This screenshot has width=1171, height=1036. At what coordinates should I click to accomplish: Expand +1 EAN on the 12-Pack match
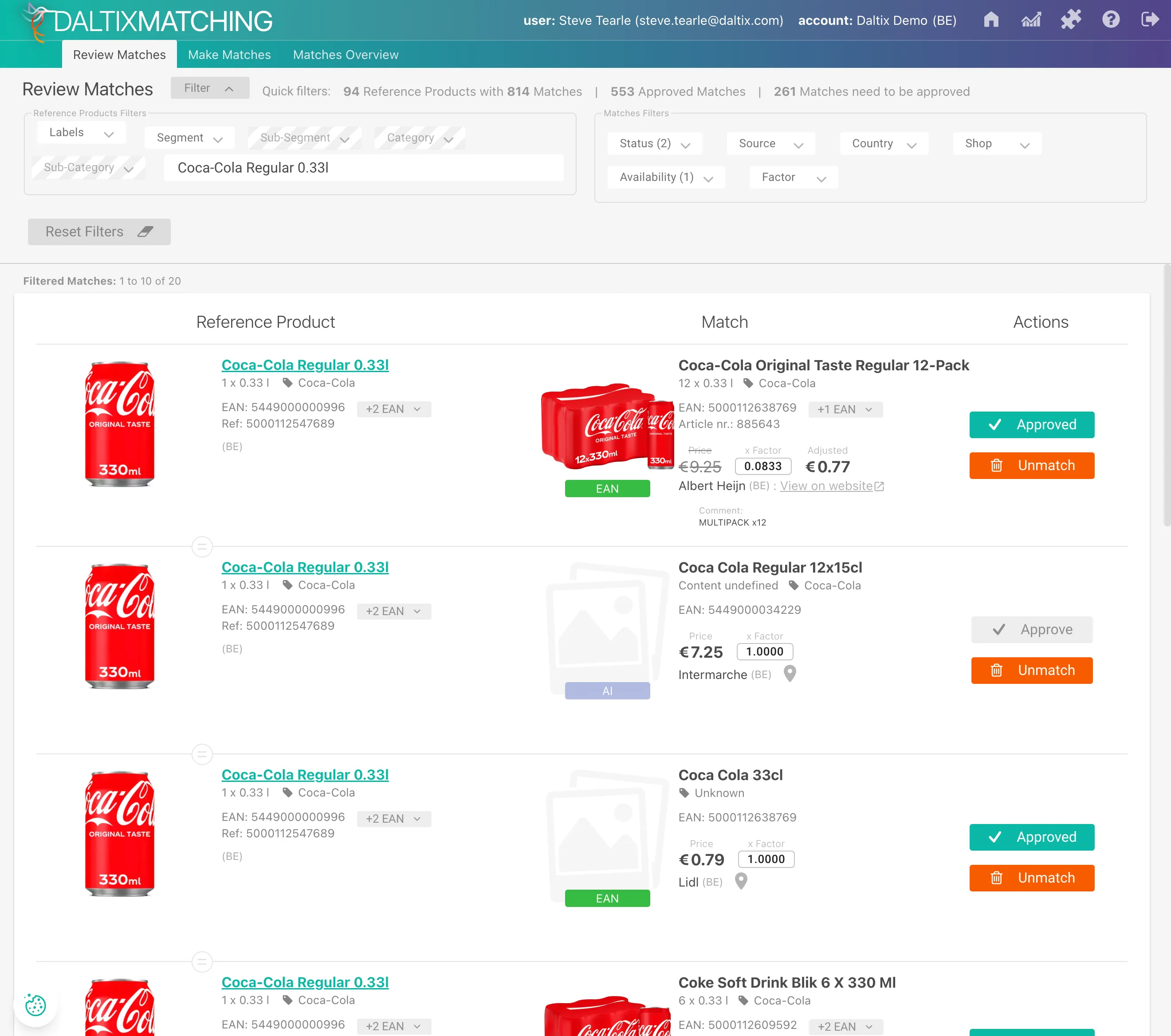(x=845, y=409)
